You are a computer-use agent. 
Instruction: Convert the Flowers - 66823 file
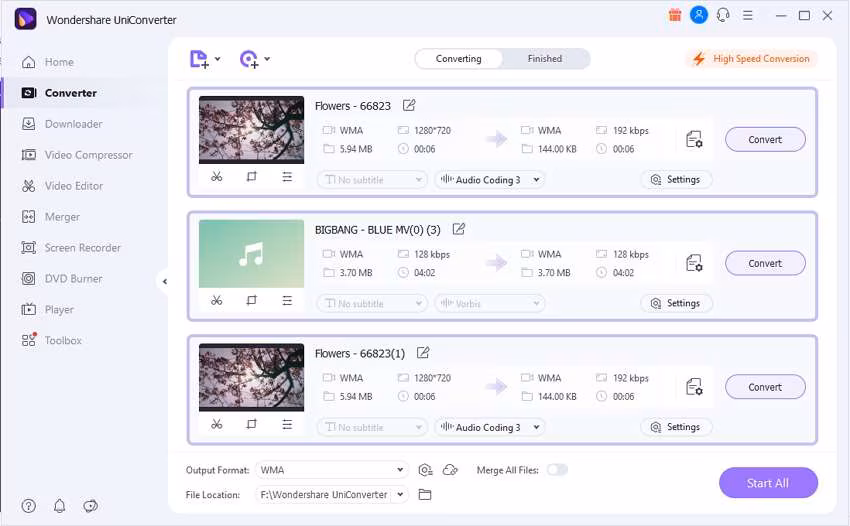(x=765, y=139)
